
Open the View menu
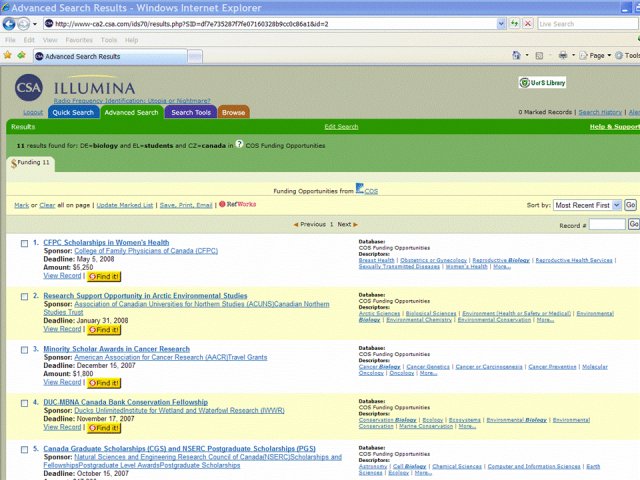50,40
